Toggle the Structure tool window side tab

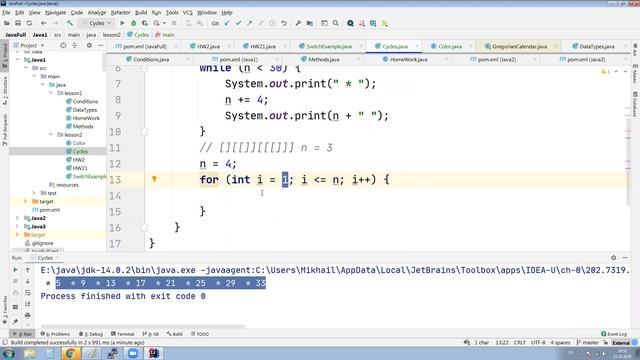5,91
